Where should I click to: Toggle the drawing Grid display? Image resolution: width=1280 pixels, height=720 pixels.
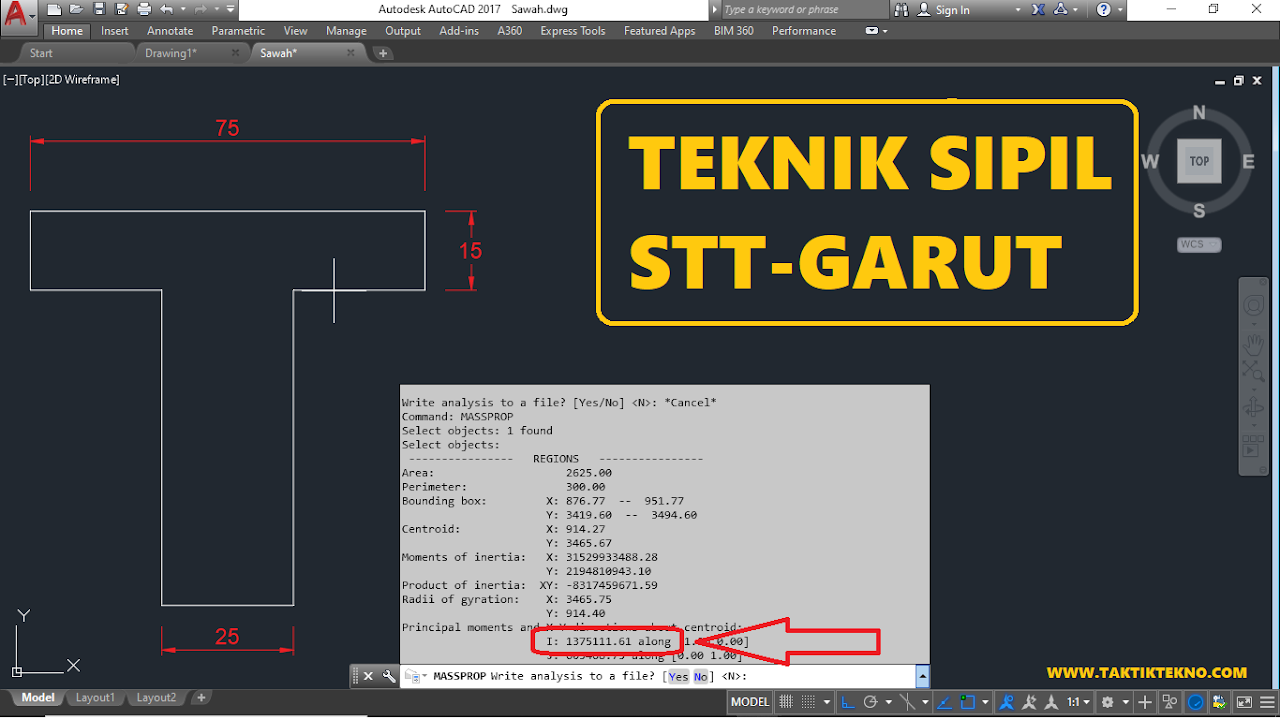click(786, 702)
